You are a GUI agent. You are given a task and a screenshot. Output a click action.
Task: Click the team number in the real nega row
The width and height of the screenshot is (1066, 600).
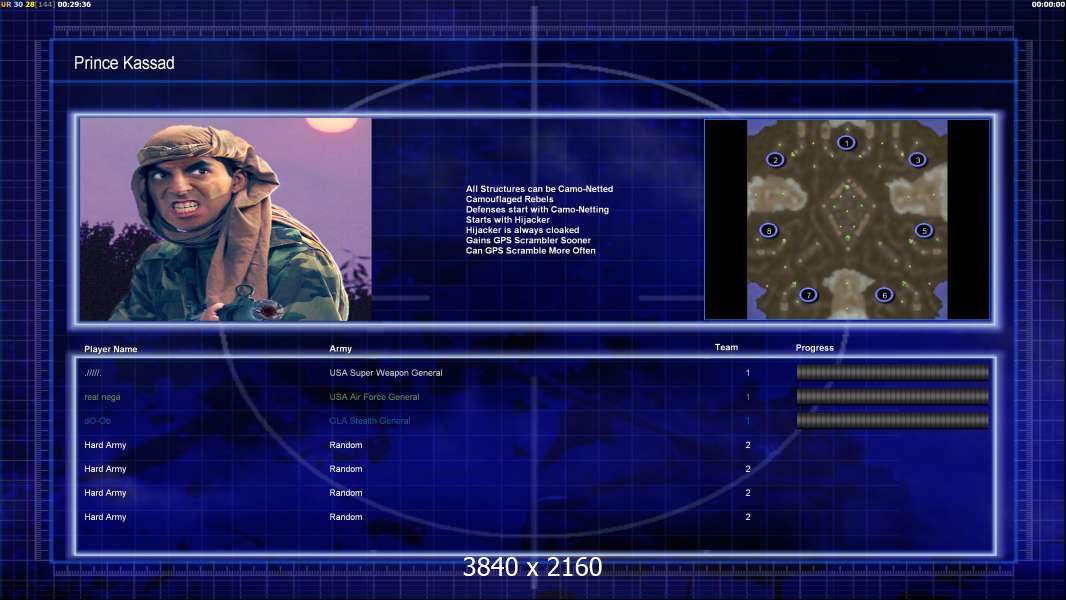click(x=748, y=397)
